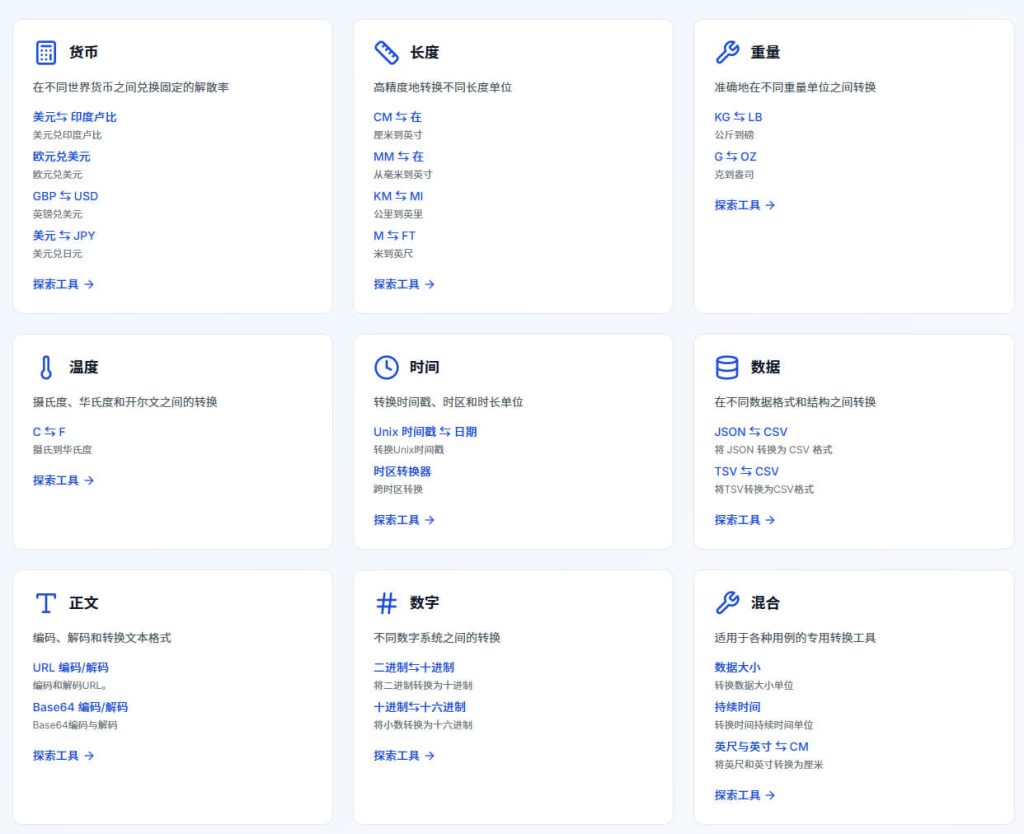Click 探索工具 in the 货币 card
Viewport: 1024px width, 834px height.
pos(63,284)
